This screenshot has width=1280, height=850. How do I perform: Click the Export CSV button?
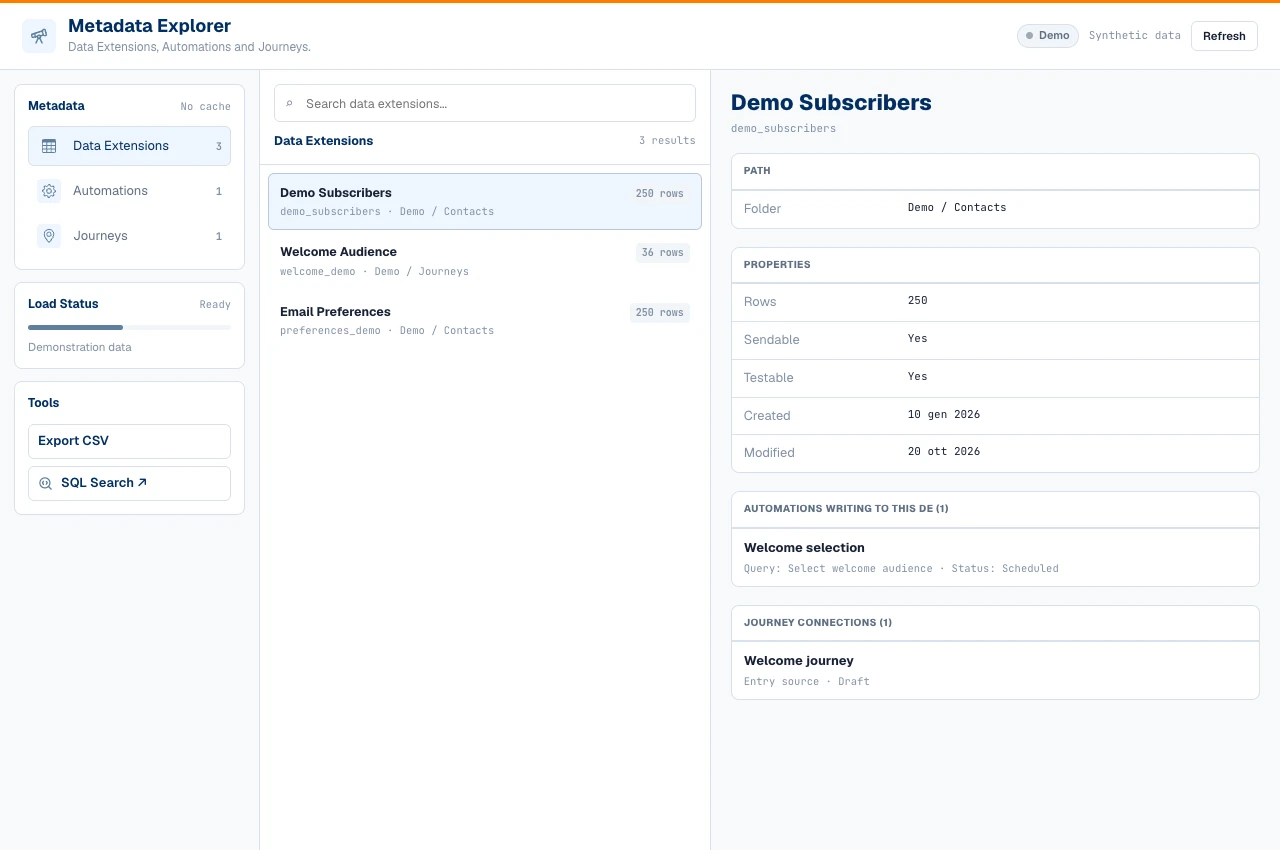point(129,441)
